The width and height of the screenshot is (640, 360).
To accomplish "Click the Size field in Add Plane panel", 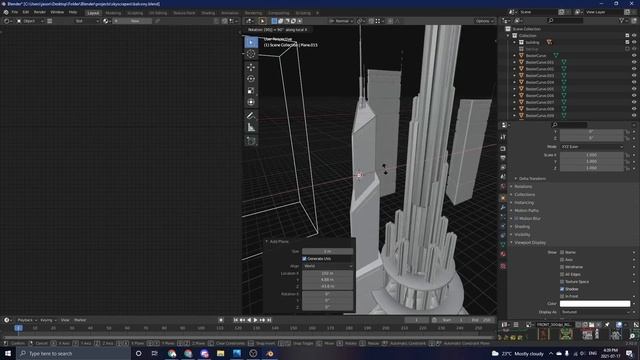I will pos(328,251).
